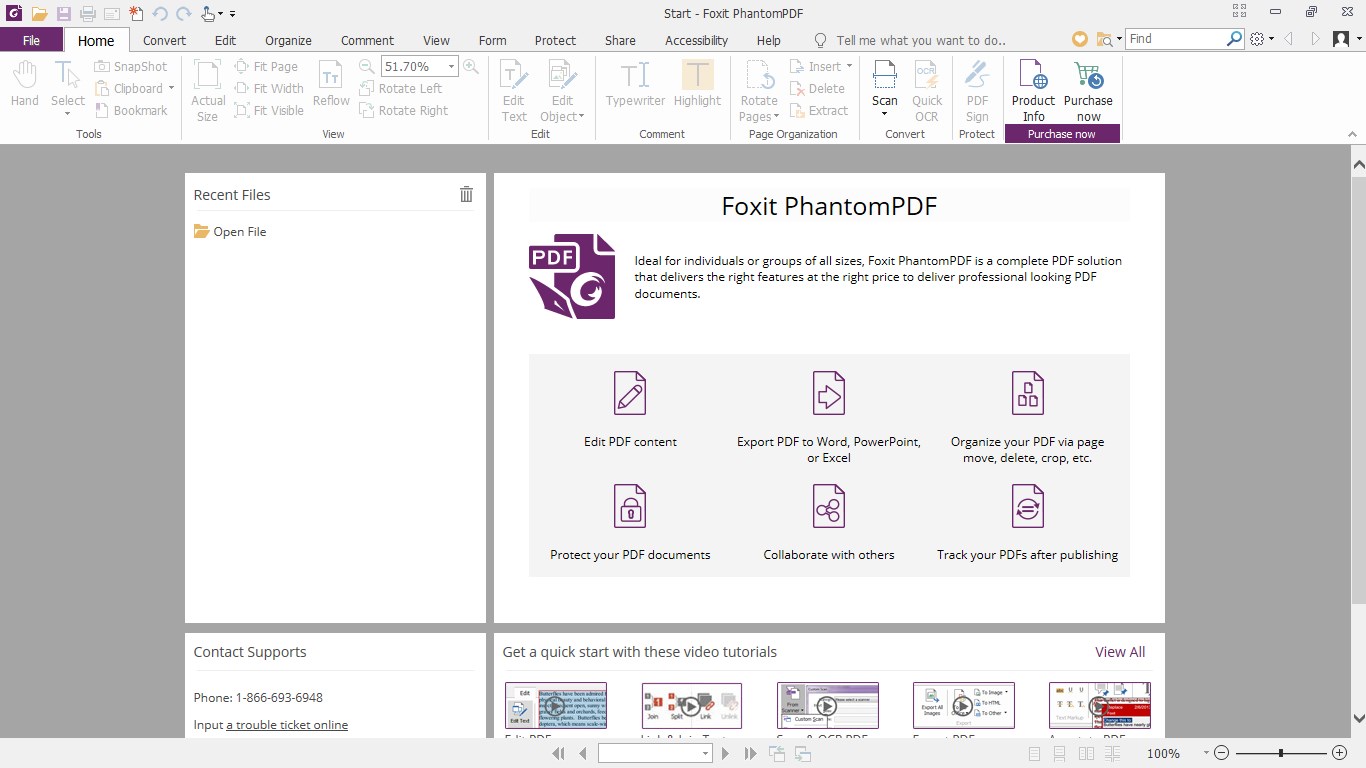
Task: Open Product Info
Action: point(1033,91)
